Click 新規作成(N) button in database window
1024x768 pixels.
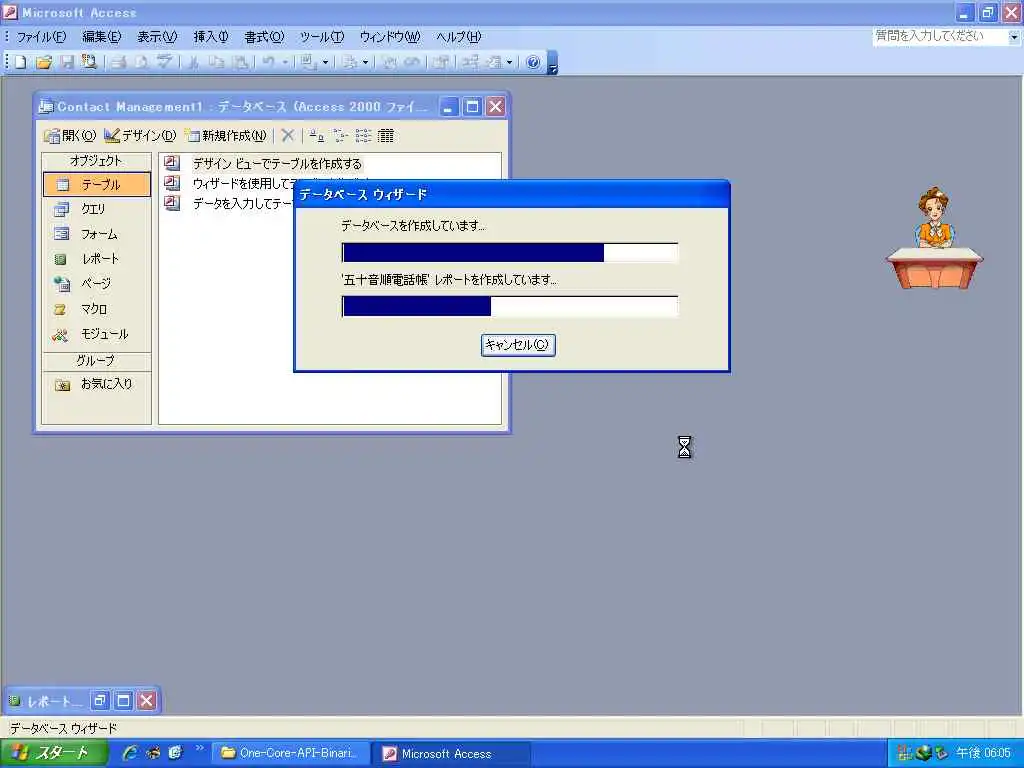[226, 135]
